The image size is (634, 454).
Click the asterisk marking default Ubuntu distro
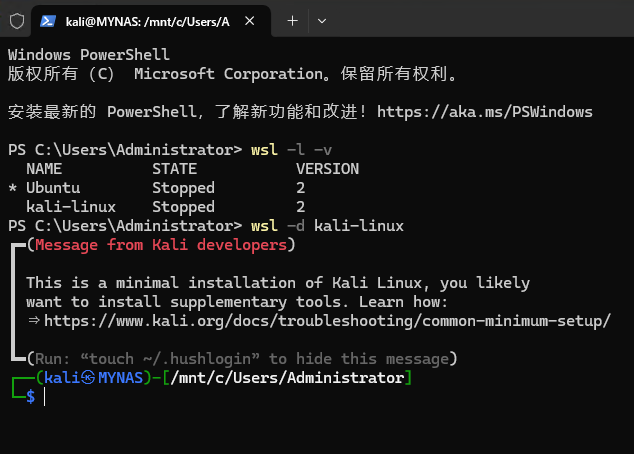click(13, 188)
